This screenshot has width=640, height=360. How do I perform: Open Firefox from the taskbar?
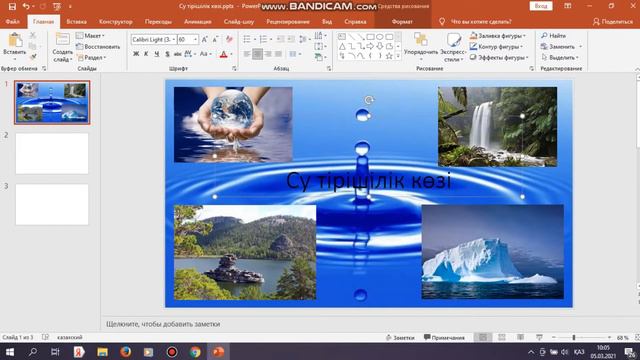(125, 351)
